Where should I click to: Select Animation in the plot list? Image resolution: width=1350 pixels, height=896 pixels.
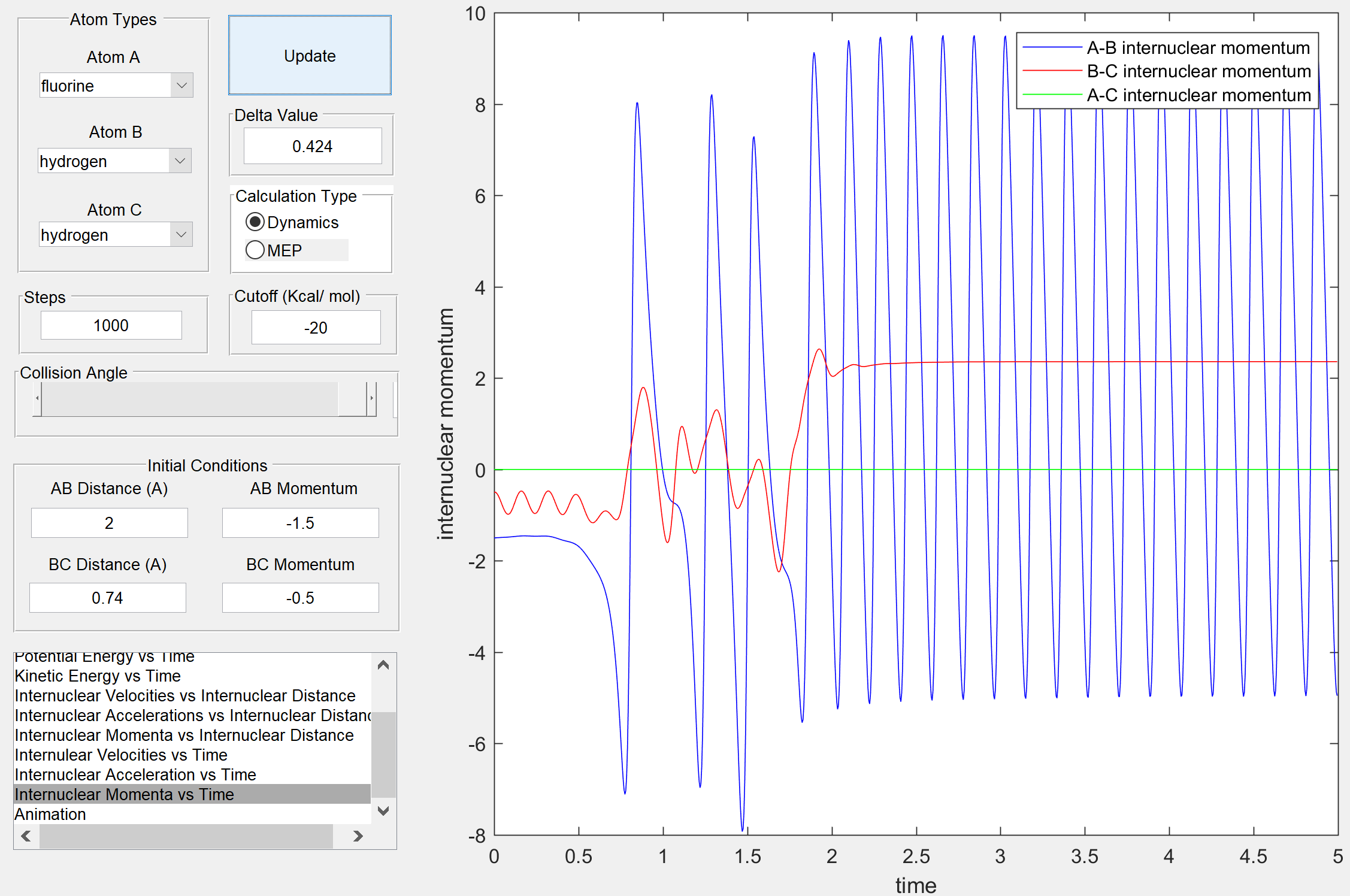tap(50, 814)
